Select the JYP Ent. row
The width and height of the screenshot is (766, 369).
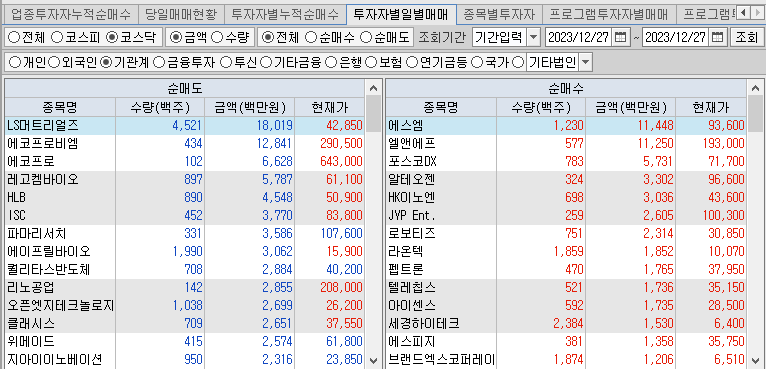point(566,216)
